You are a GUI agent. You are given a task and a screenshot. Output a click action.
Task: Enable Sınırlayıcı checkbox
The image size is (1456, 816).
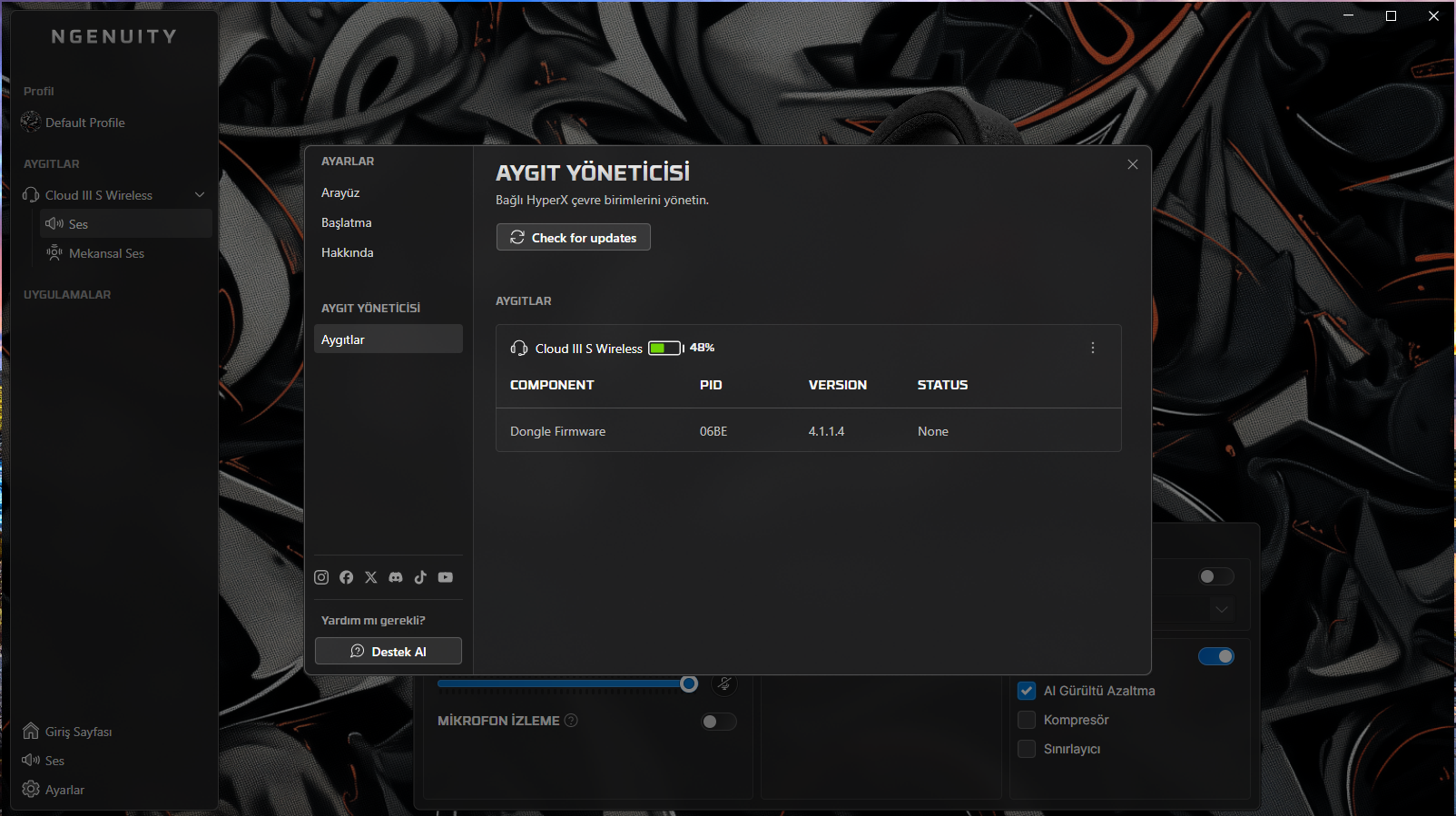pyautogui.click(x=1027, y=749)
